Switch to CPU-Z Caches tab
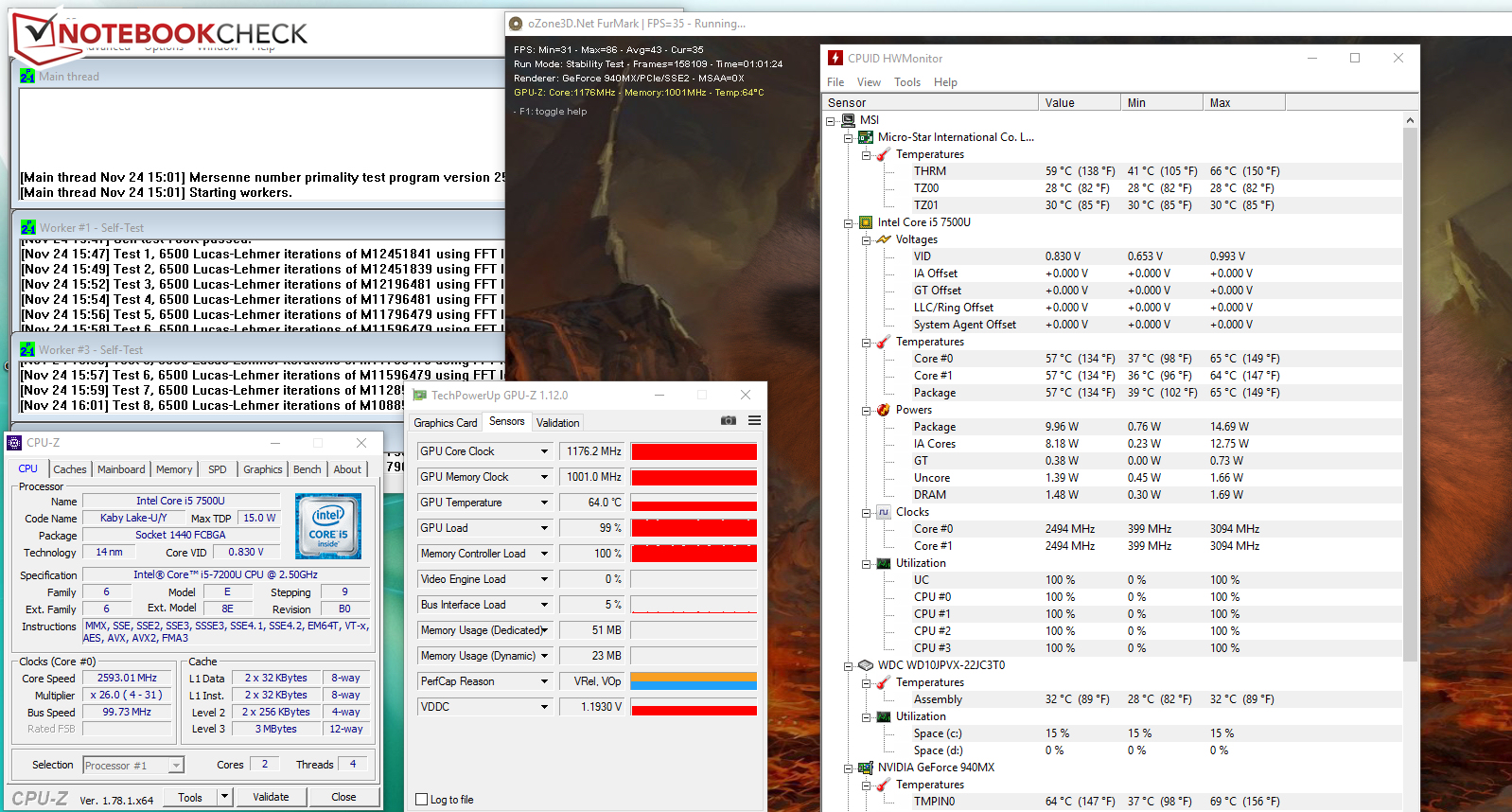Viewport: 1512px width, 812px height. (70, 469)
